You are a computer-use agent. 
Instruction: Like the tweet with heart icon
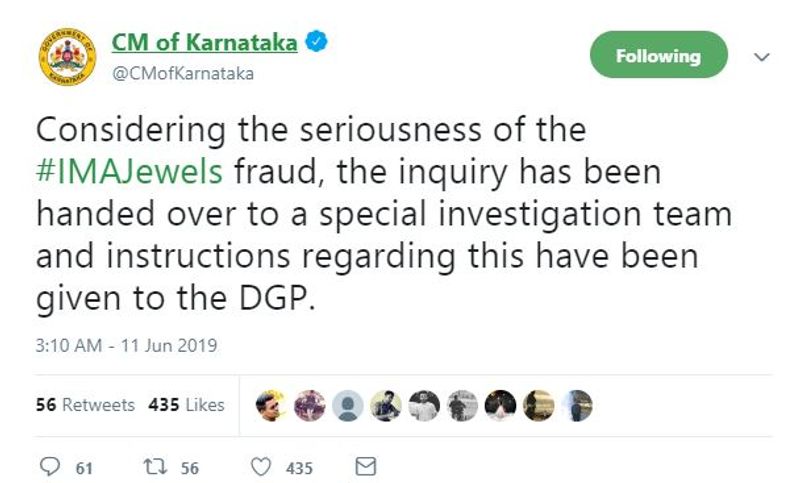point(261,467)
